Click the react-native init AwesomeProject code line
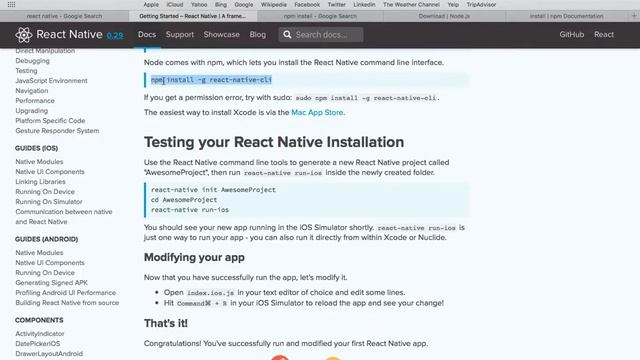The height and width of the screenshot is (360, 640). 213,190
